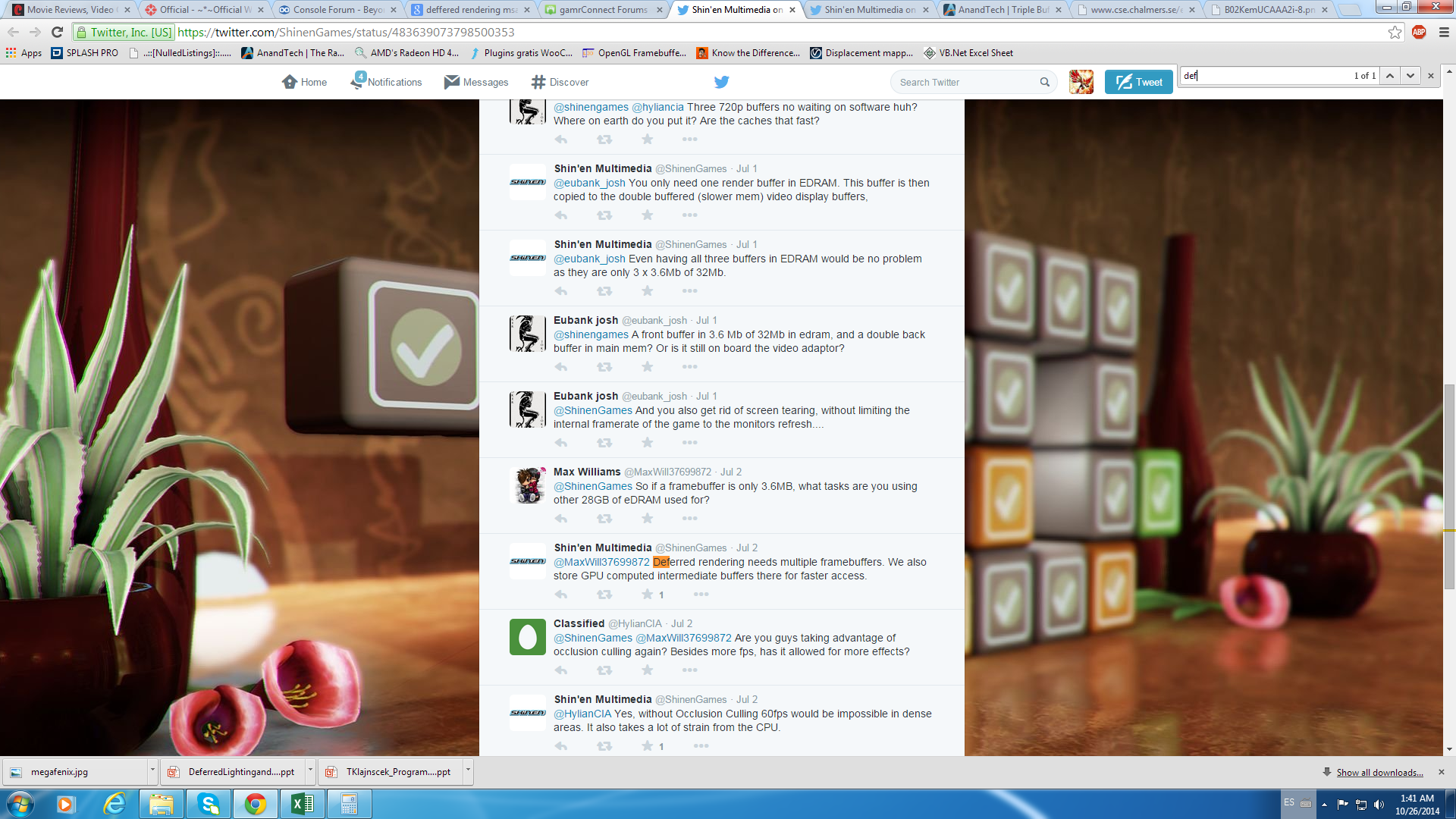Open the Adblock Plus extension
The width and height of the screenshot is (1456, 819).
click(1419, 32)
